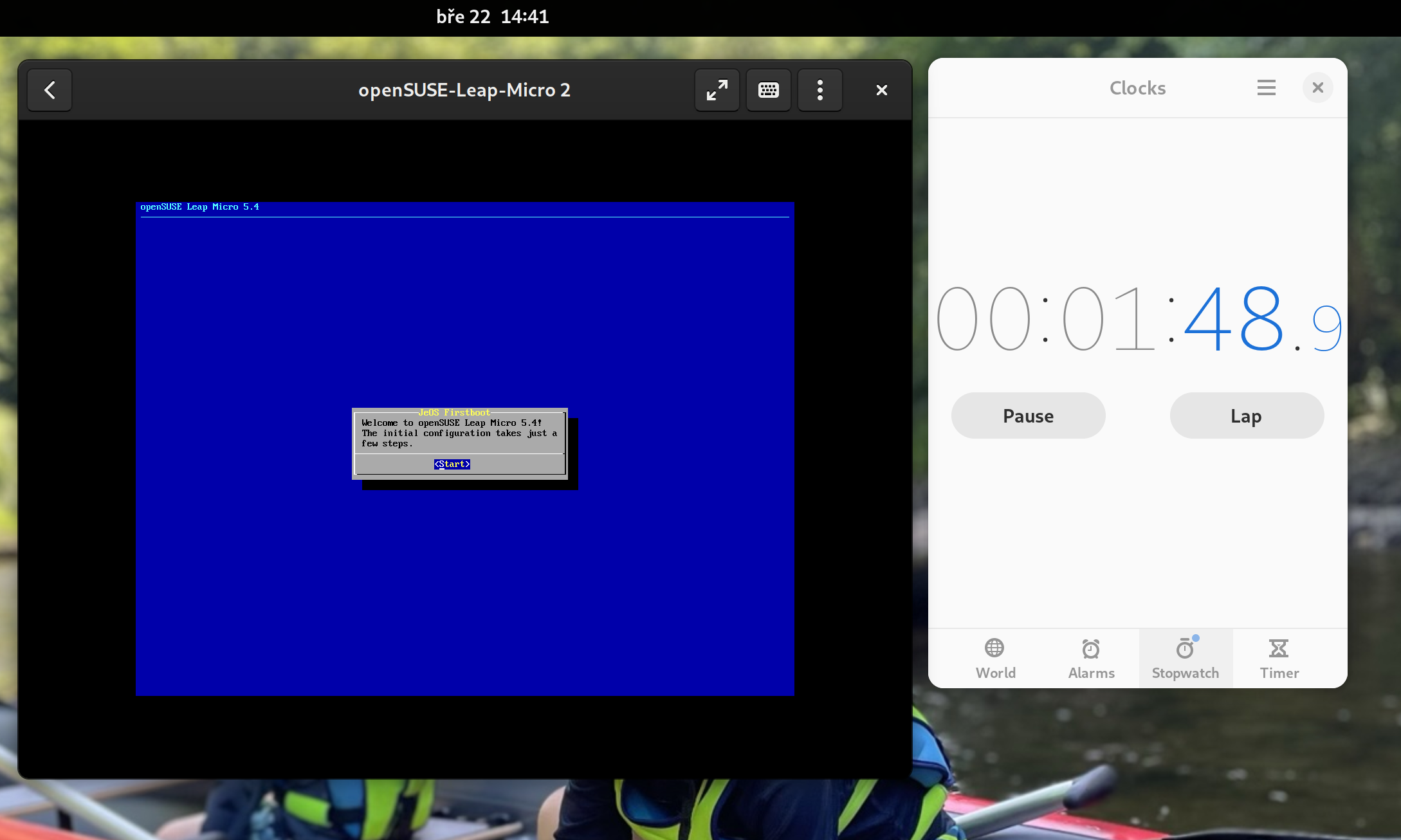Image resolution: width=1401 pixels, height=840 pixels.
Task: Click the stopwatch time display
Action: [1137, 318]
